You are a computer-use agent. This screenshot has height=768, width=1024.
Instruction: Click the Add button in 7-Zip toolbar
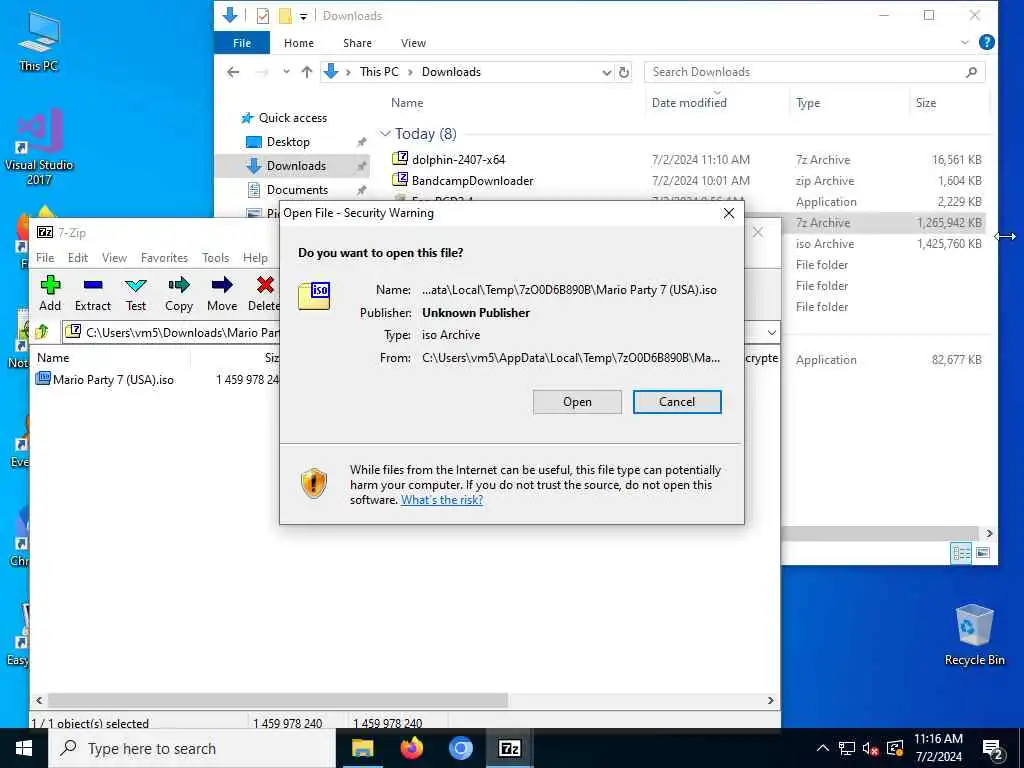50,293
